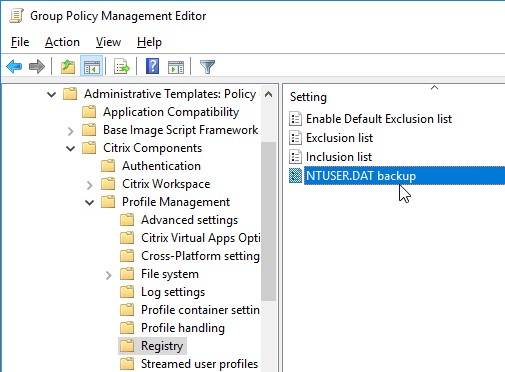The image size is (505, 372).
Task: Collapse the Profile Management node
Action: (90, 203)
